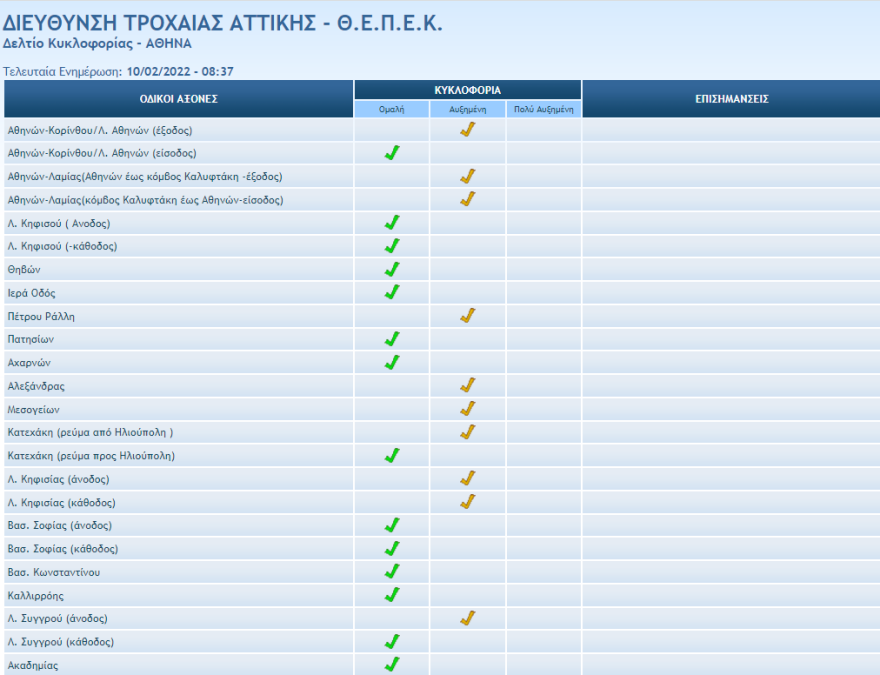880x675 pixels.
Task: Select the Αυξημένη column header
Action: coord(467,109)
